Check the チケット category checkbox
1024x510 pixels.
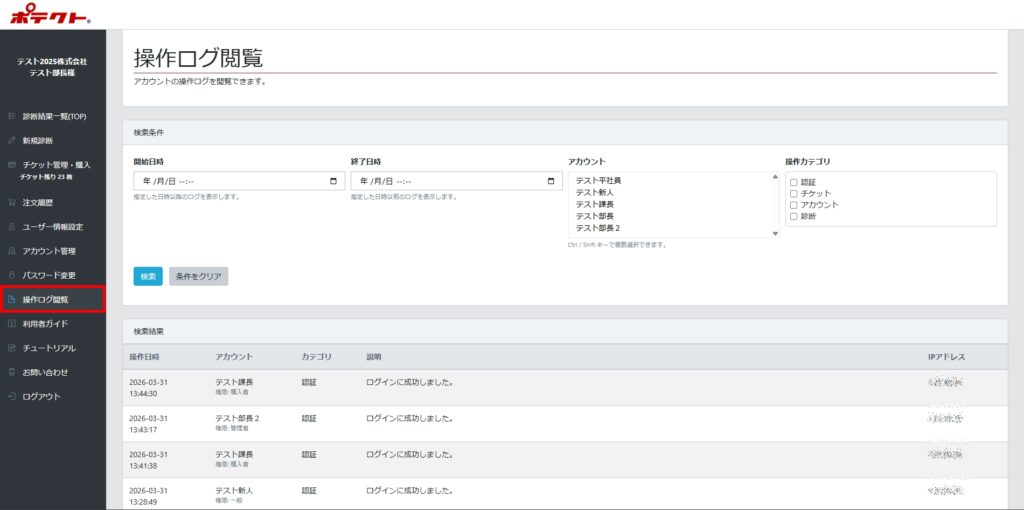coord(794,193)
